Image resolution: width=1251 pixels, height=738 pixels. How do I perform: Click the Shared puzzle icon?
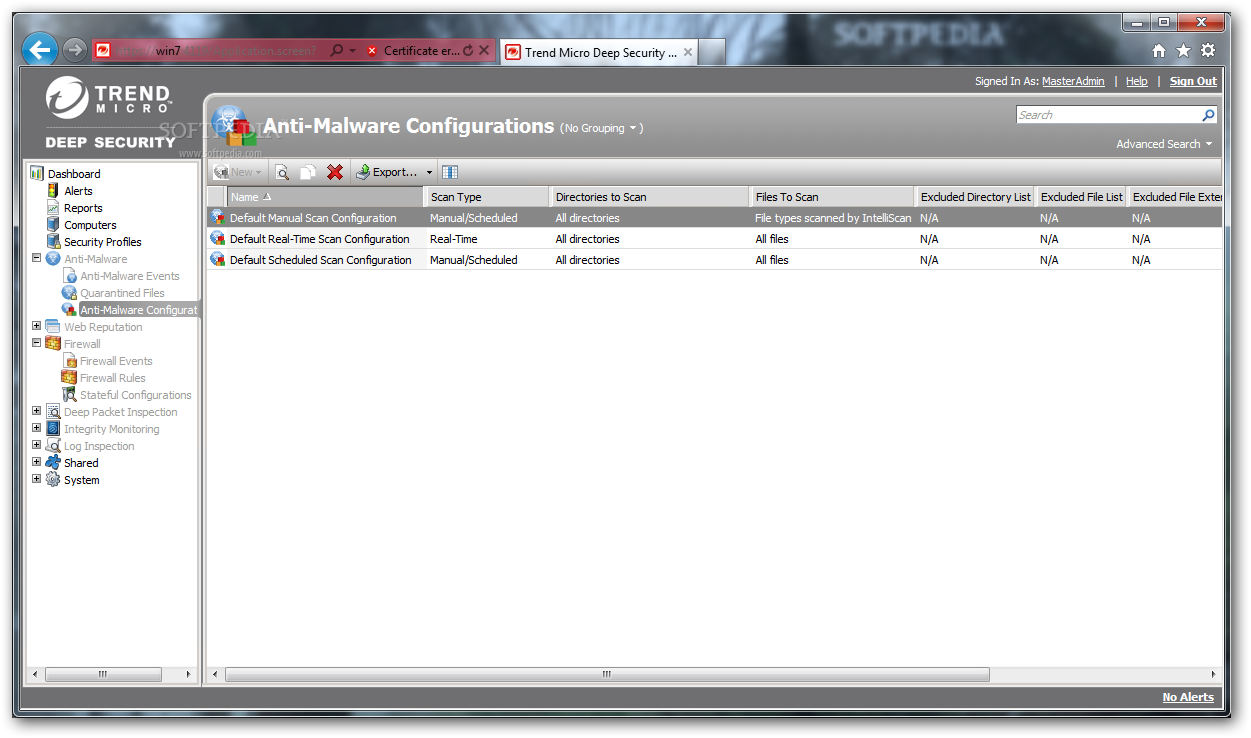pos(53,462)
